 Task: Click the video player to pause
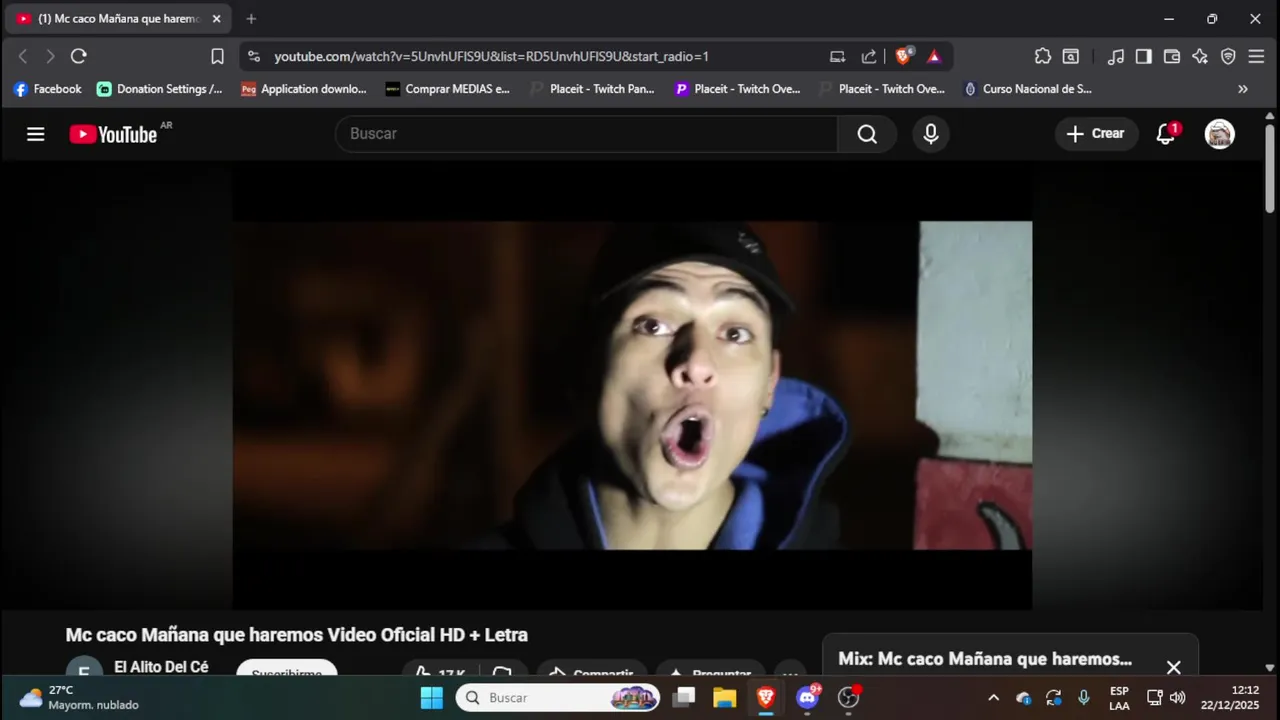(x=632, y=385)
